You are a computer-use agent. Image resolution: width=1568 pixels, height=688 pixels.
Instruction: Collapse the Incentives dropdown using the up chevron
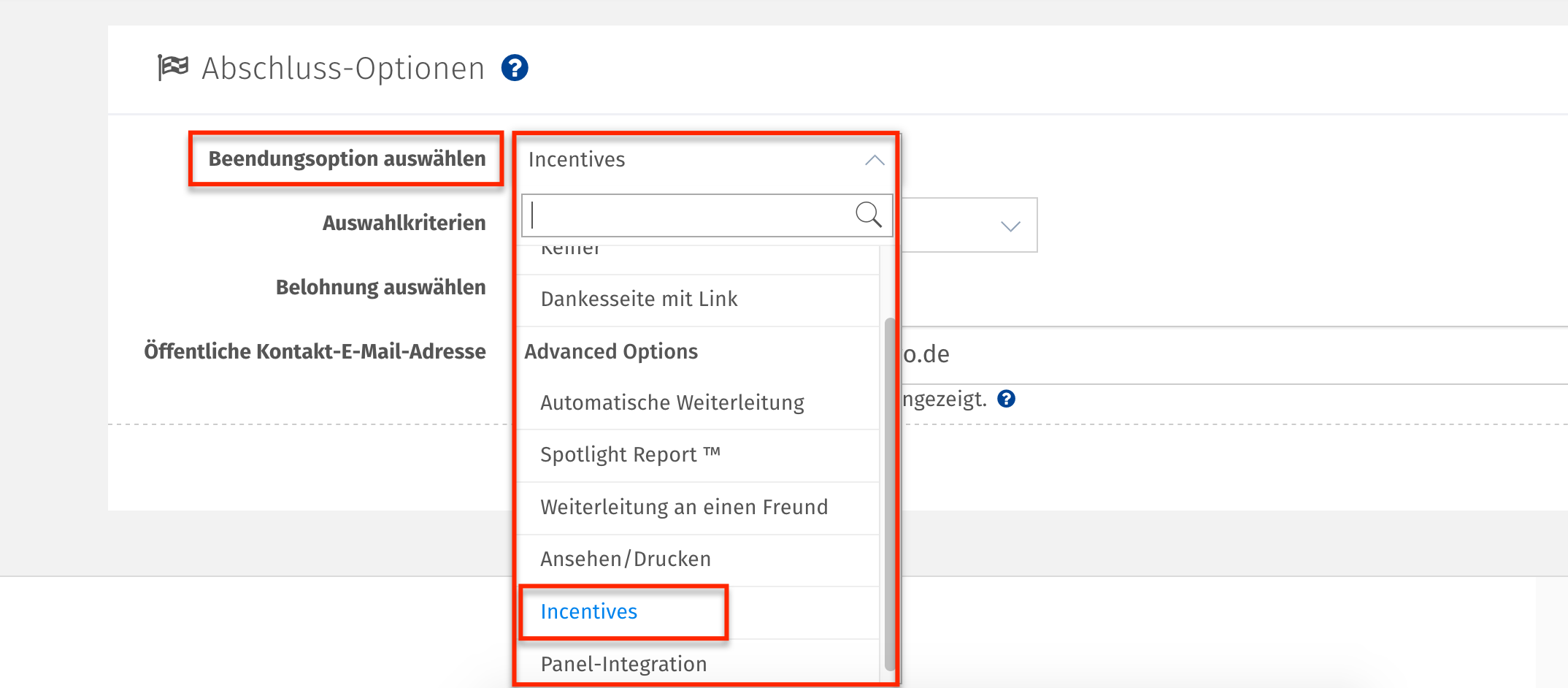[x=875, y=160]
